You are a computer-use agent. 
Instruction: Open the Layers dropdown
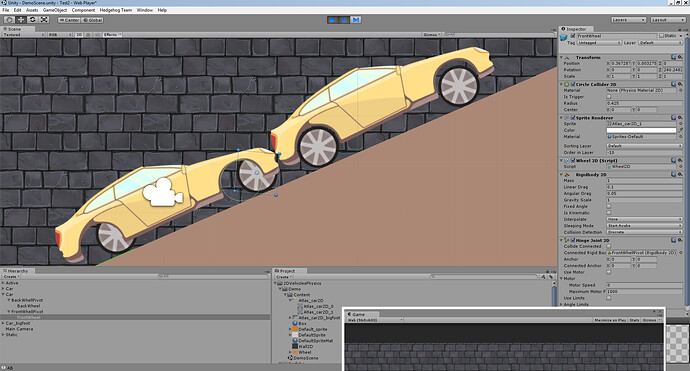[628, 20]
